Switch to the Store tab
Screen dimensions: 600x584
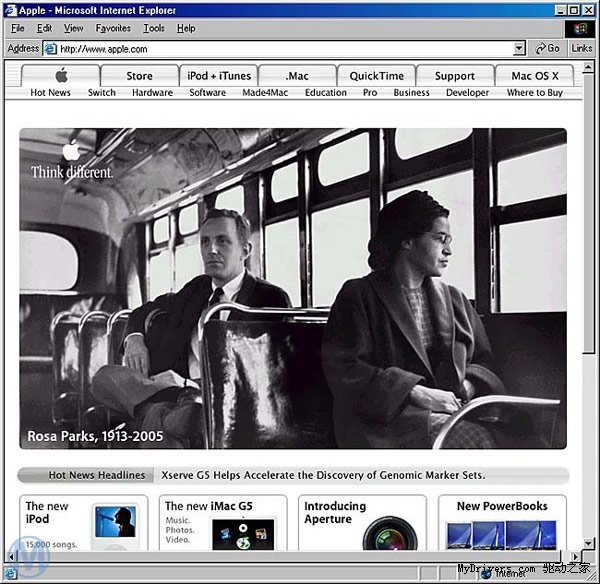[x=139, y=76]
